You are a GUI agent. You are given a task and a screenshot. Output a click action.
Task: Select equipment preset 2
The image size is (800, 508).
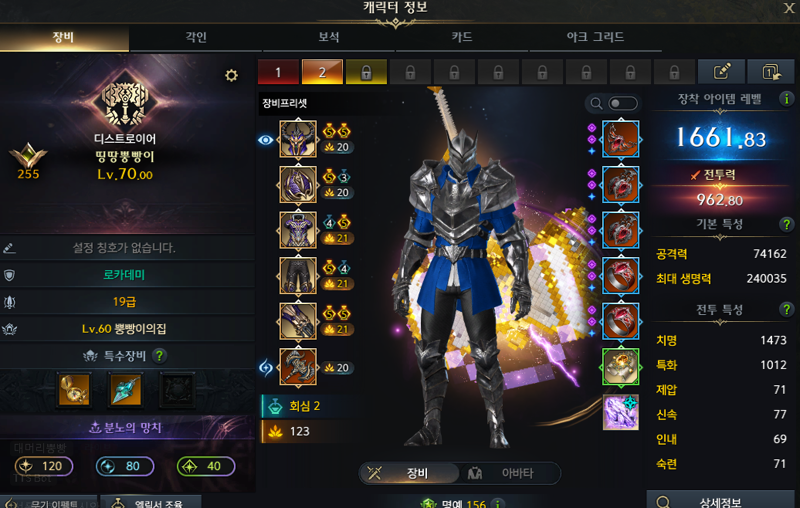click(x=322, y=72)
